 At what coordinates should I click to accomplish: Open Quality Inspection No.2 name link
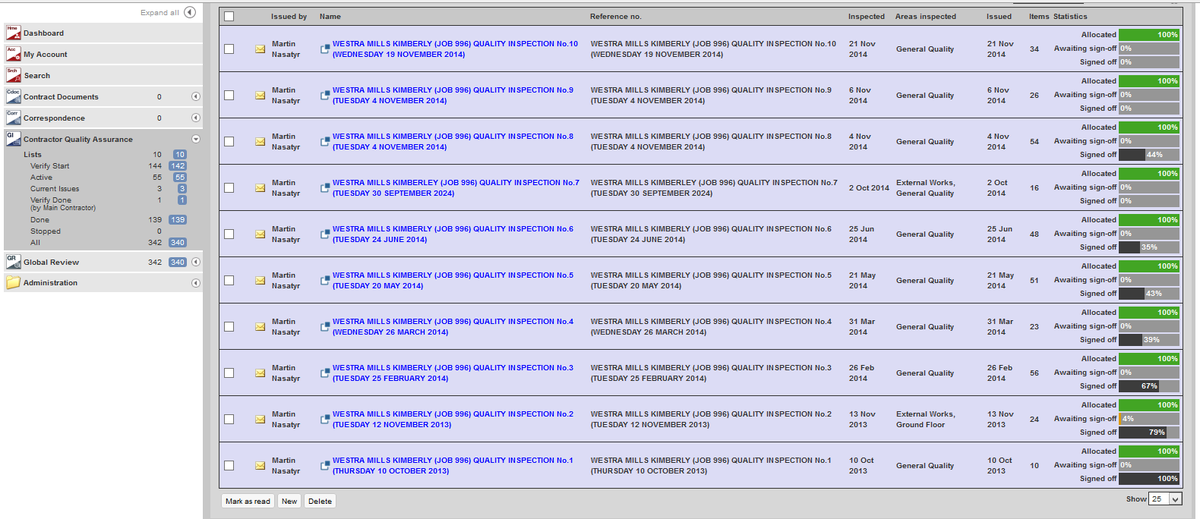(x=452, y=419)
